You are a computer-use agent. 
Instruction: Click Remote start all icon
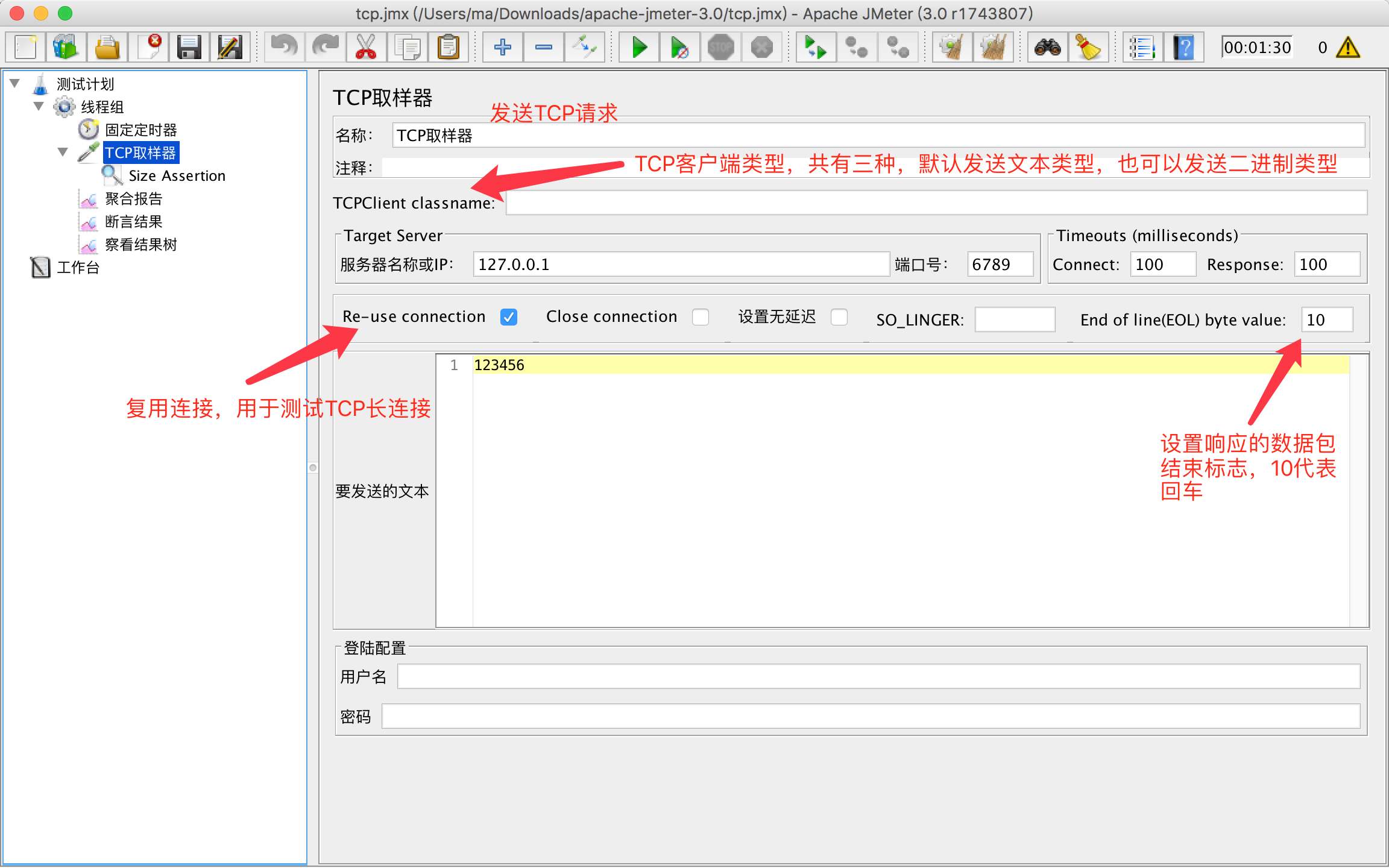(816, 47)
